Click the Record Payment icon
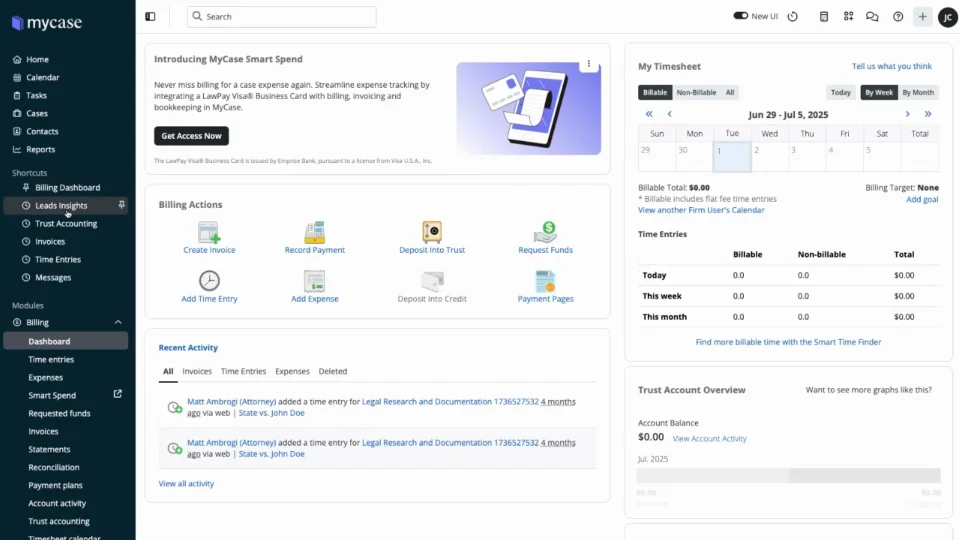 tap(315, 232)
